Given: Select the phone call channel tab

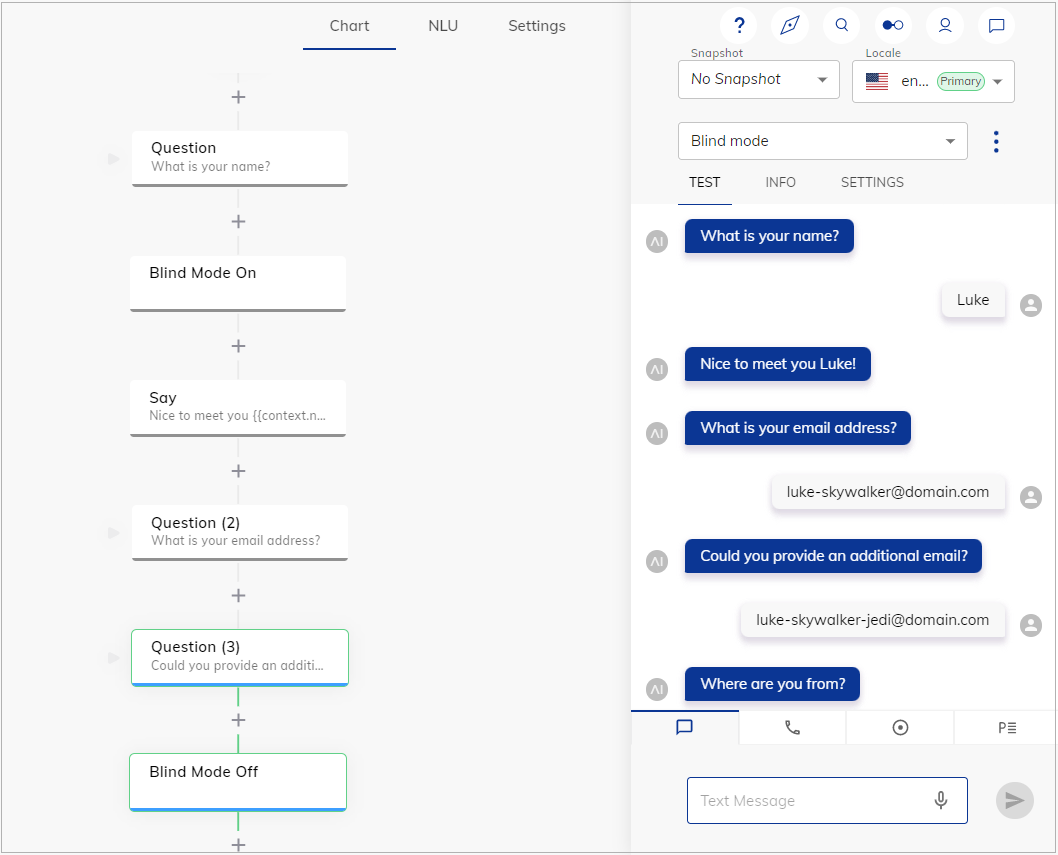Looking at the screenshot, I should click(x=792, y=727).
